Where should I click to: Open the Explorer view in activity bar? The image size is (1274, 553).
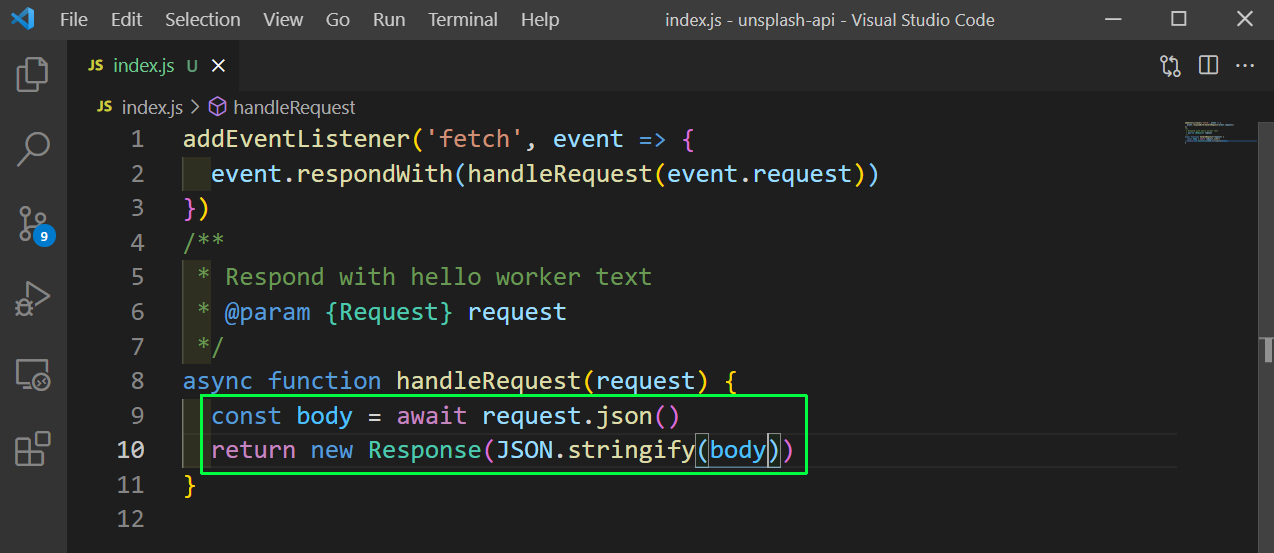click(x=33, y=75)
